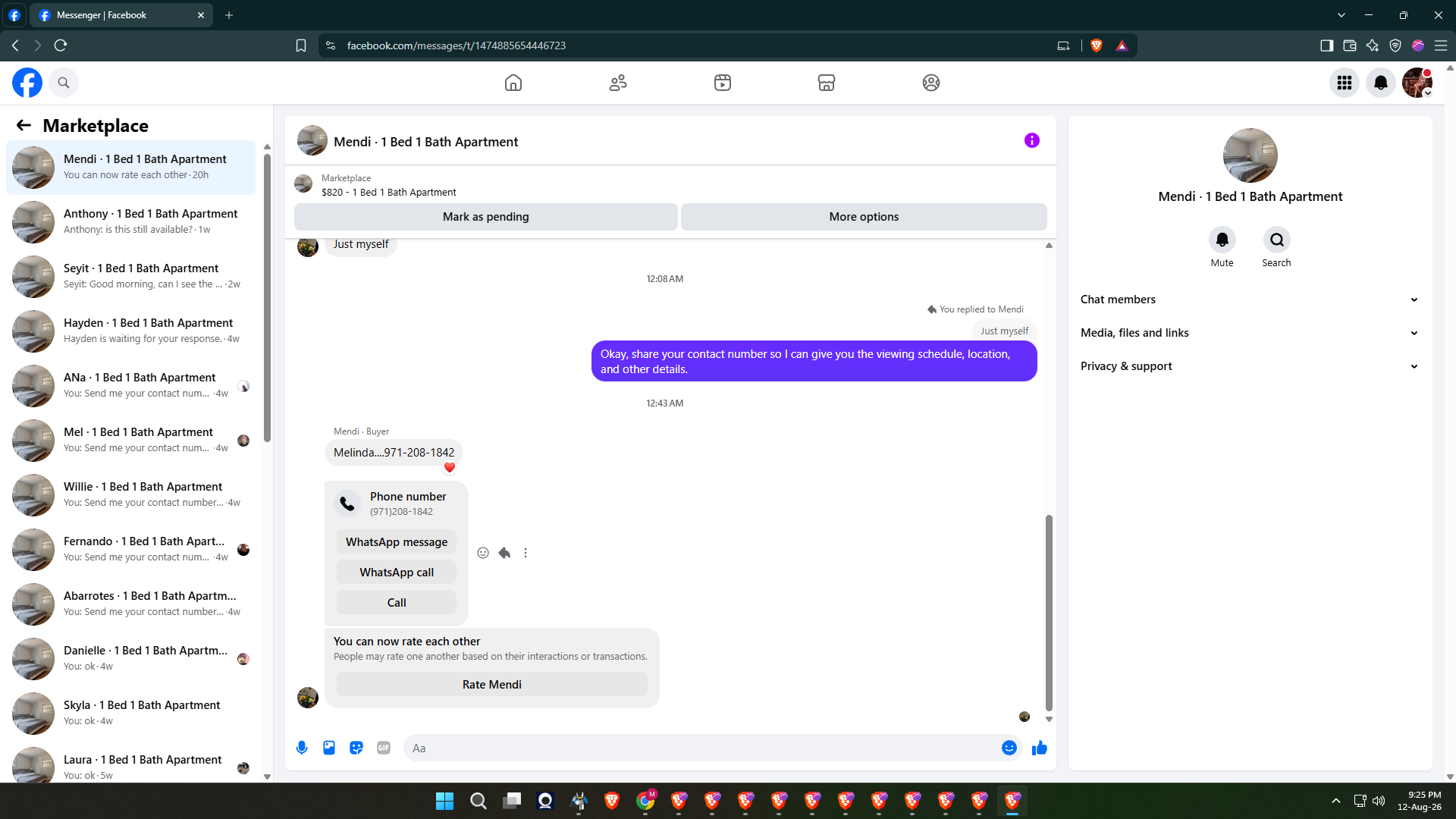
Task: Choose a GIF icon
Action: point(384,748)
